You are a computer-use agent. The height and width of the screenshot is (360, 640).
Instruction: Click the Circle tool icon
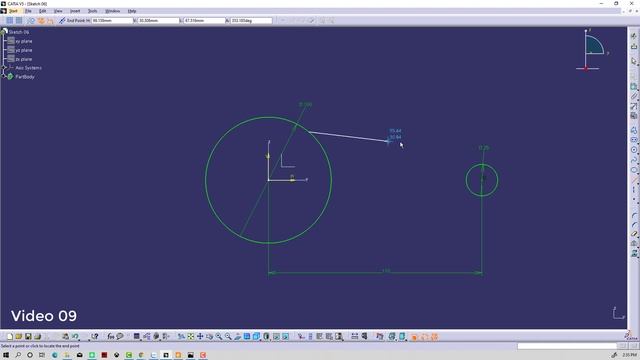tap(633, 150)
